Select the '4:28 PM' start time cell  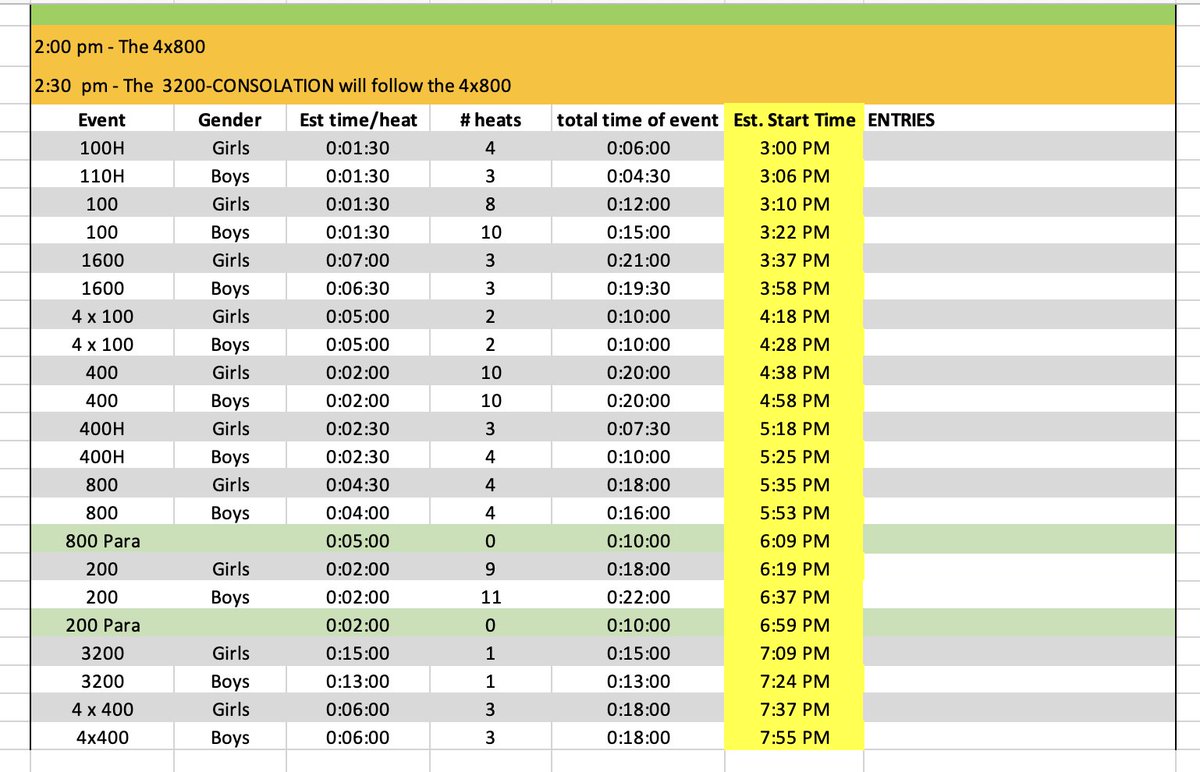[794, 344]
